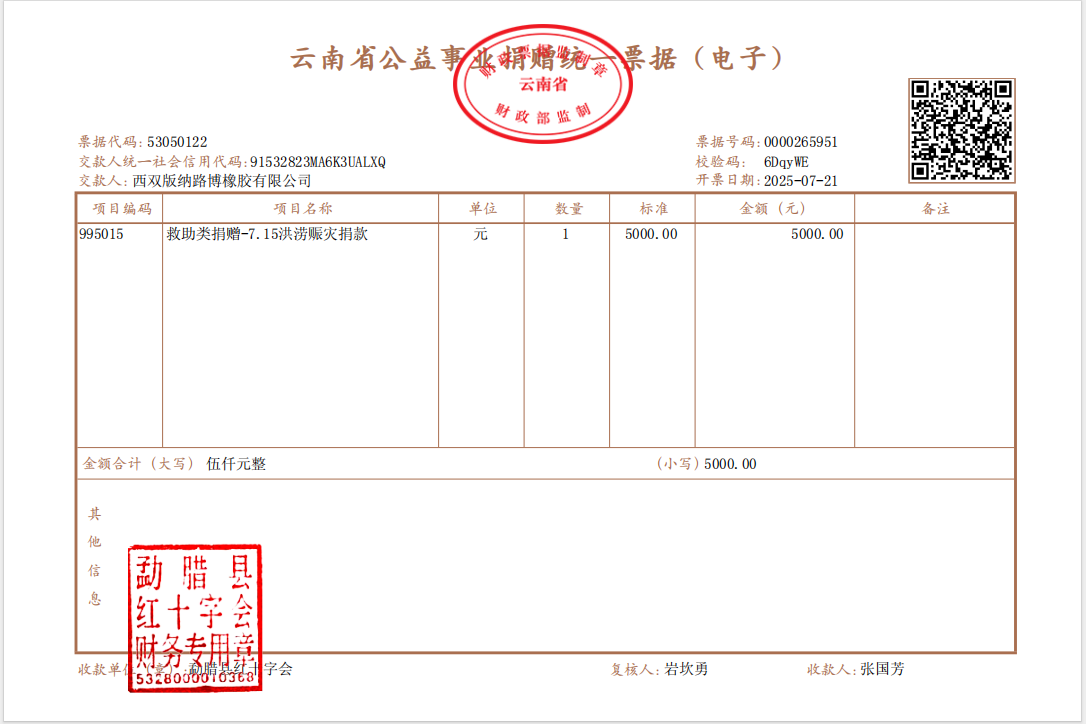Screen dimensions: 1086x724
Task: Select the 开票日期 2025-07-21
Action: click(800, 181)
